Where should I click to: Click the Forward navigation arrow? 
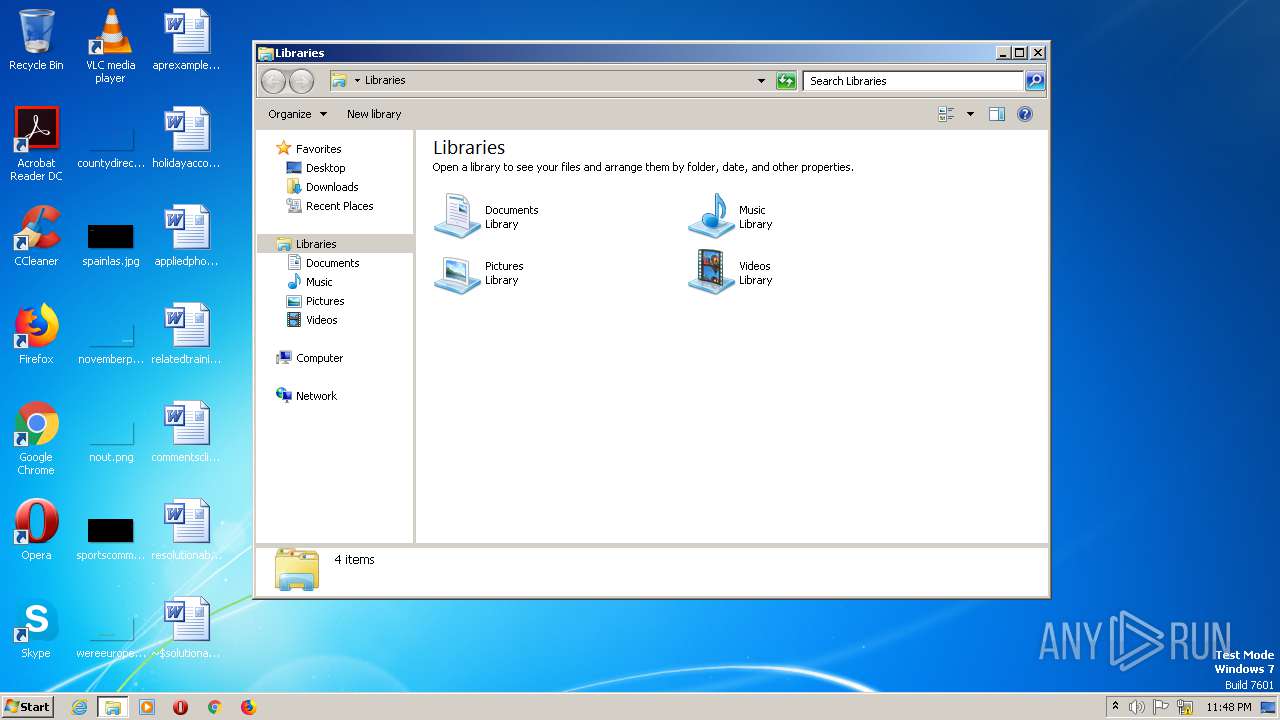coord(301,81)
